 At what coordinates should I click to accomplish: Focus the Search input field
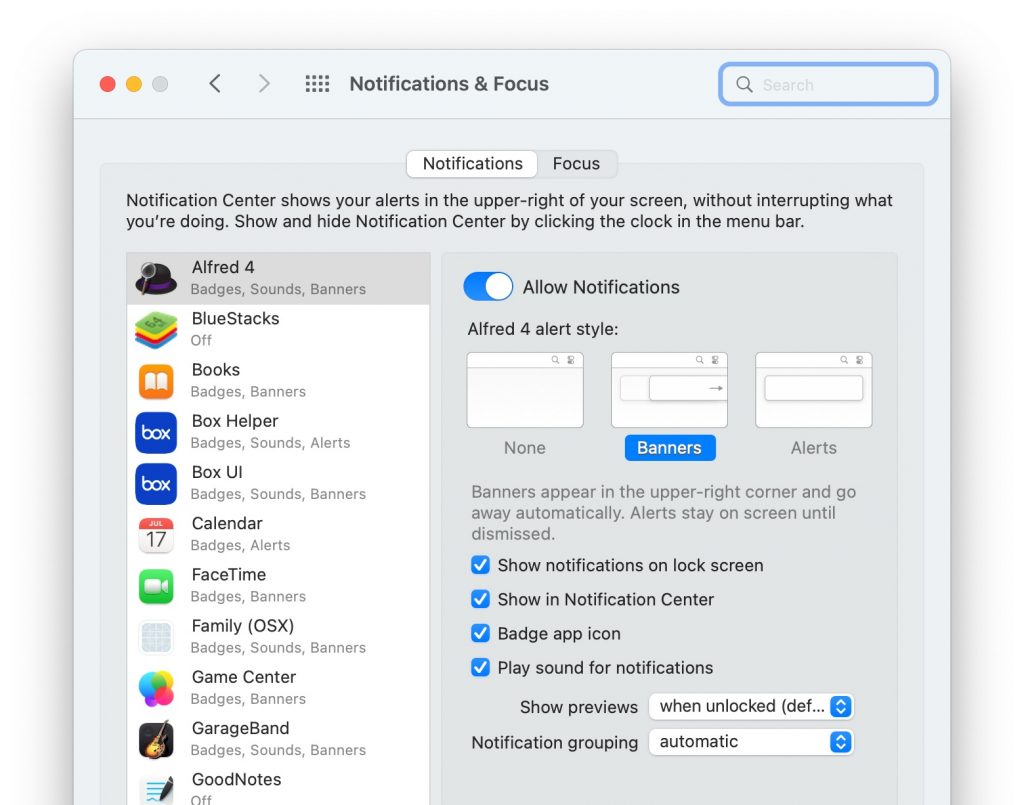click(828, 84)
